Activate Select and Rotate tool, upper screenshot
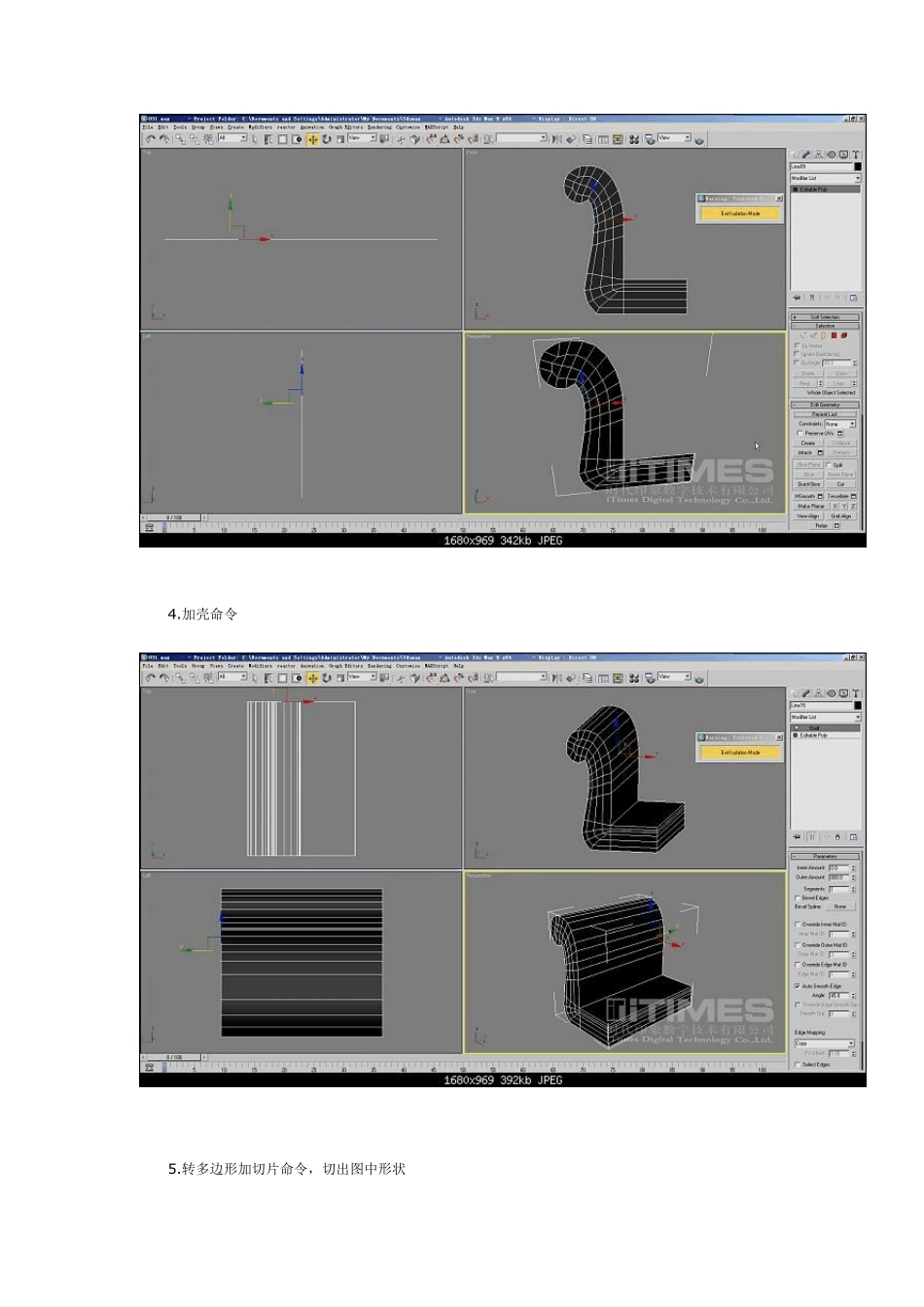The image size is (924, 1307). pyautogui.click(x=326, y=139)
